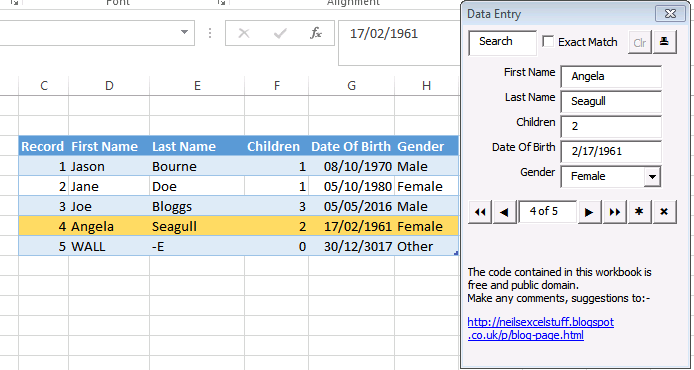
Task: Open the Gender dropdown arrow
Action: click(x=652, y=177)
